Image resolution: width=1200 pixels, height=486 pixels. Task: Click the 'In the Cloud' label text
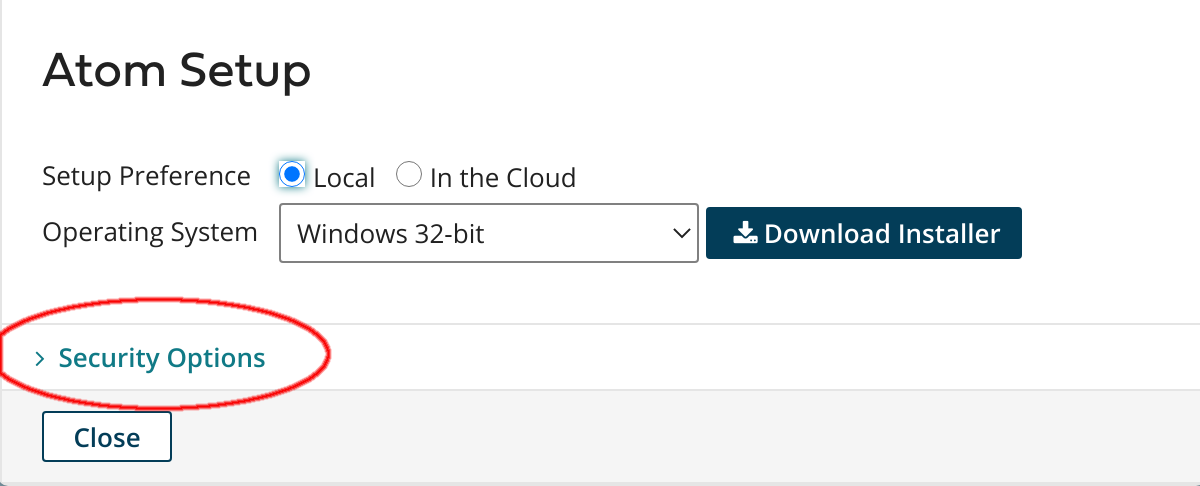[x=503, y=178]
